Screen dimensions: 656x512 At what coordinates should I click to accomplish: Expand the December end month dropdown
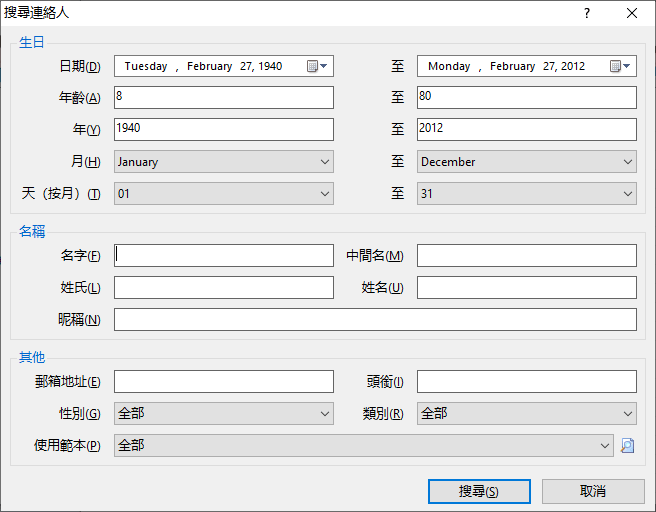527,162
